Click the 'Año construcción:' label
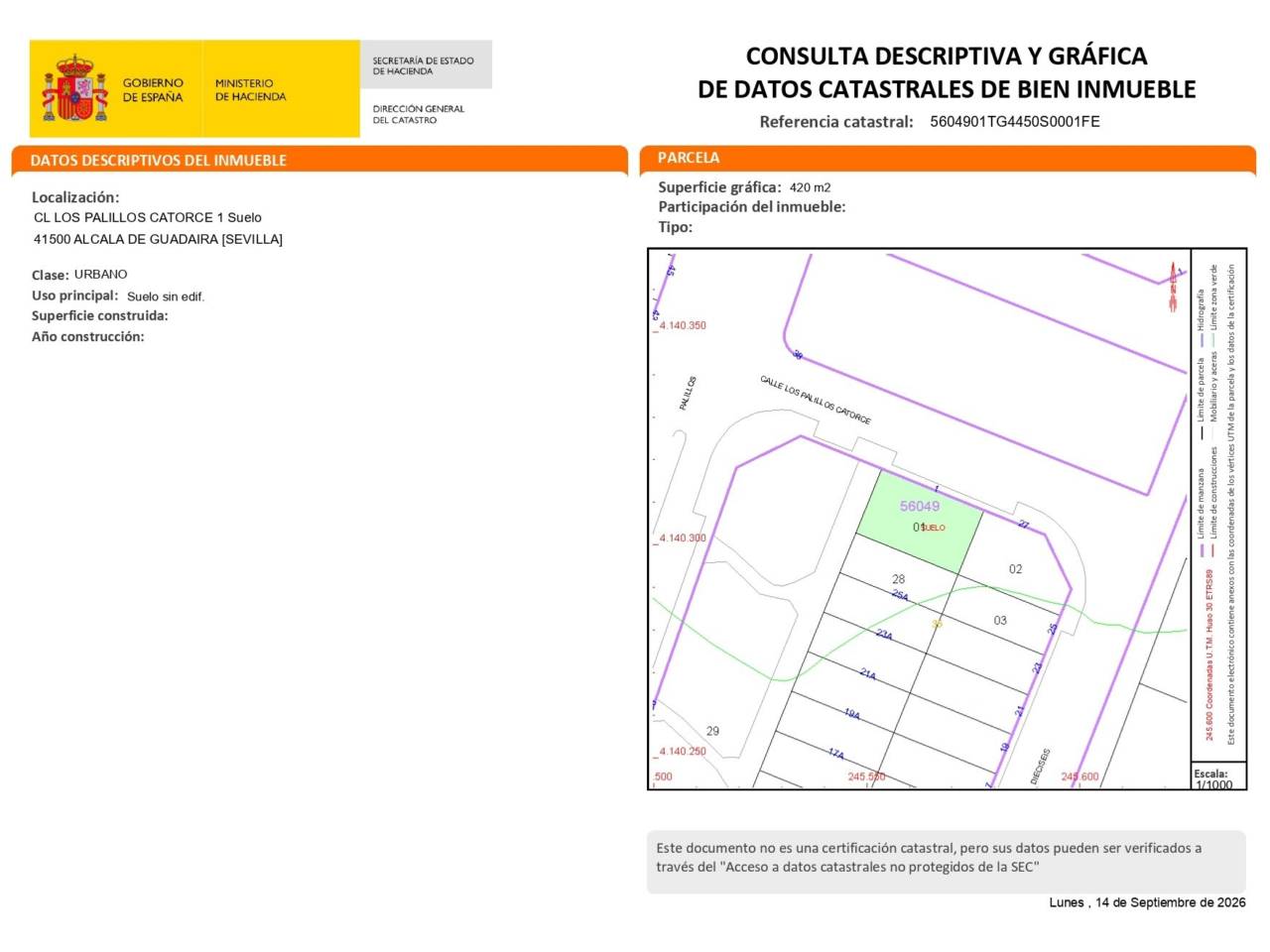Viewport: 1270px width, 952px height. (x=87, y=337)
